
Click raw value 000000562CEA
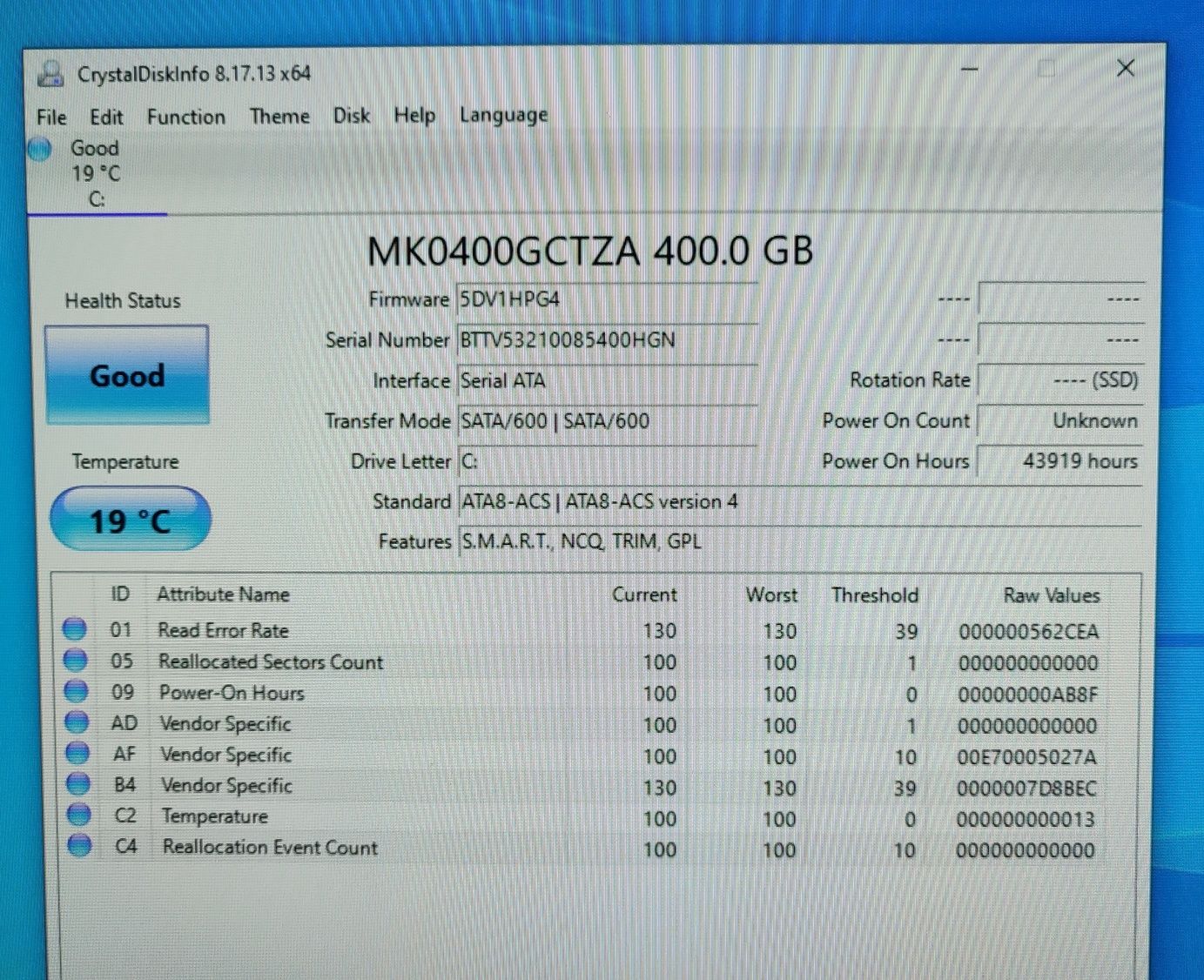[1029, 632]
